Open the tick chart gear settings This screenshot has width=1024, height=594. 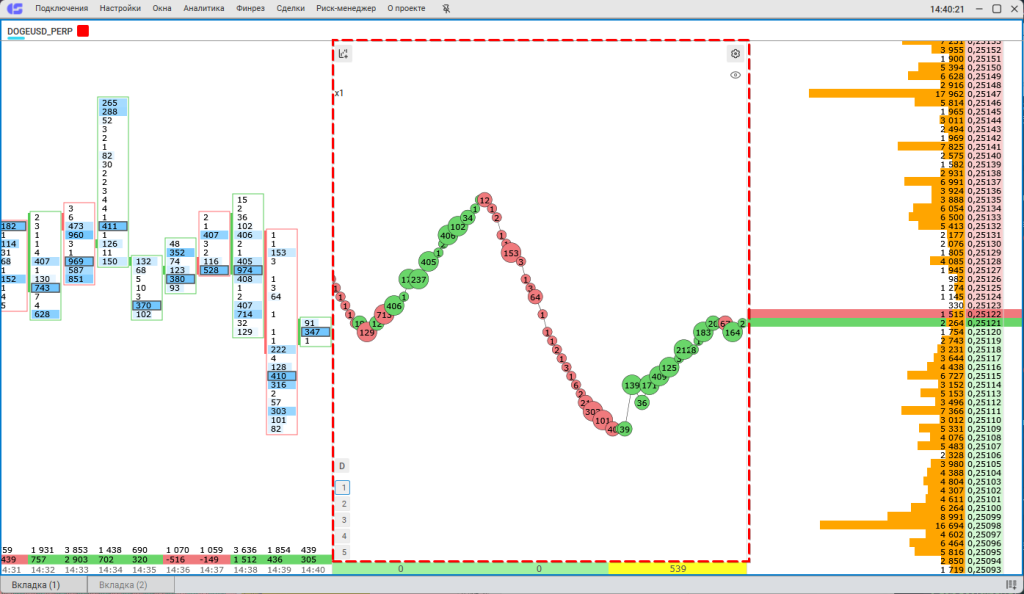pos(735,54)
